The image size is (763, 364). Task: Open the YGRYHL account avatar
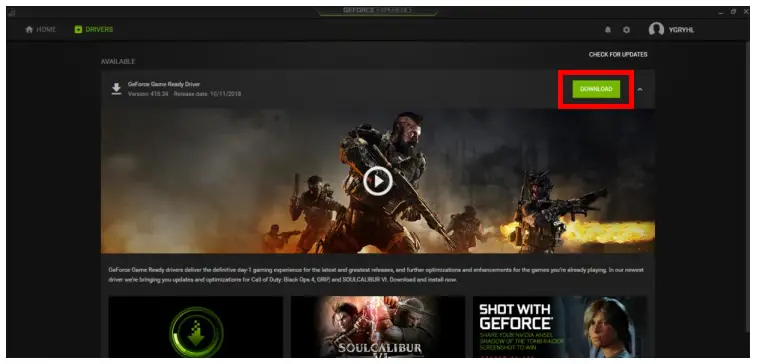(x=656, y=30)
